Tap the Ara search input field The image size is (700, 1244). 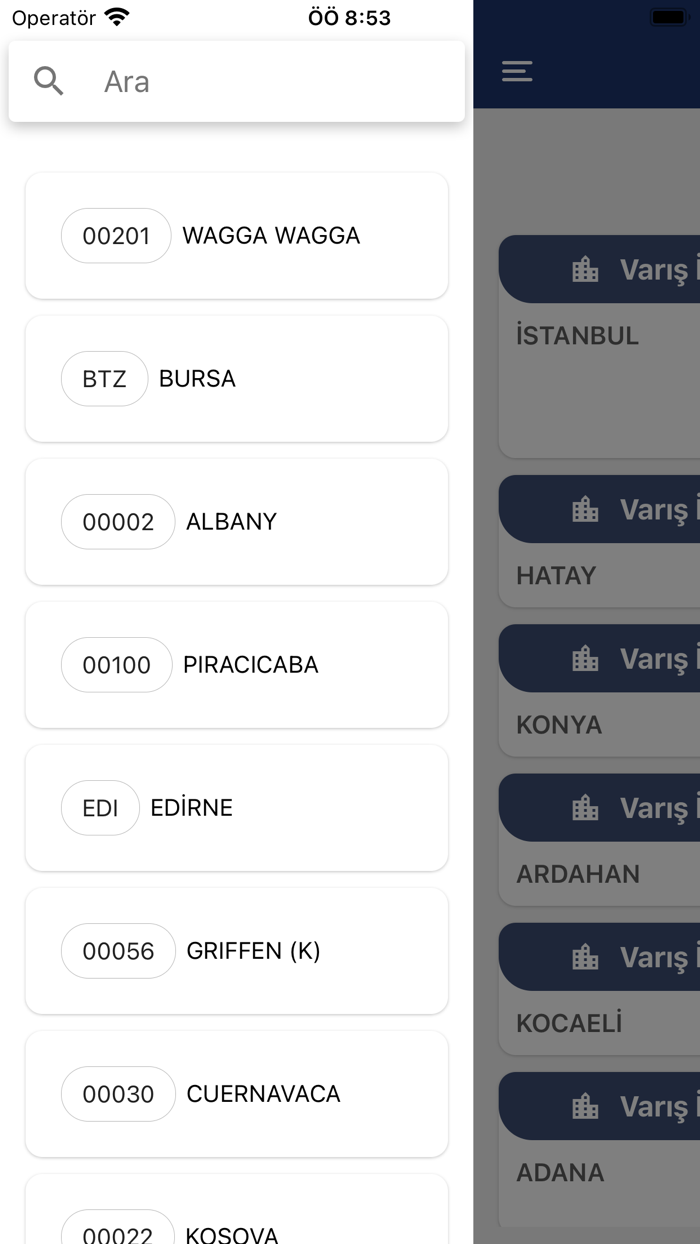point(250,80)
